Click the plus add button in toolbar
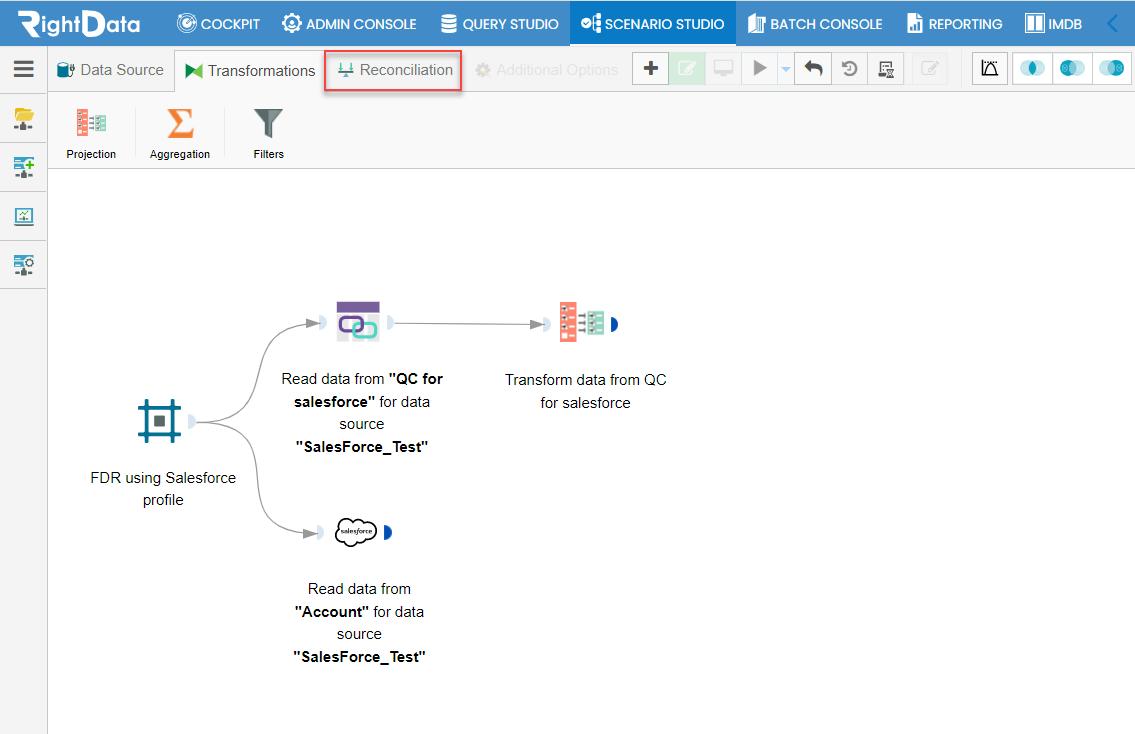The width and height of the screenshot is (1135, 734). tap(651, 69)
